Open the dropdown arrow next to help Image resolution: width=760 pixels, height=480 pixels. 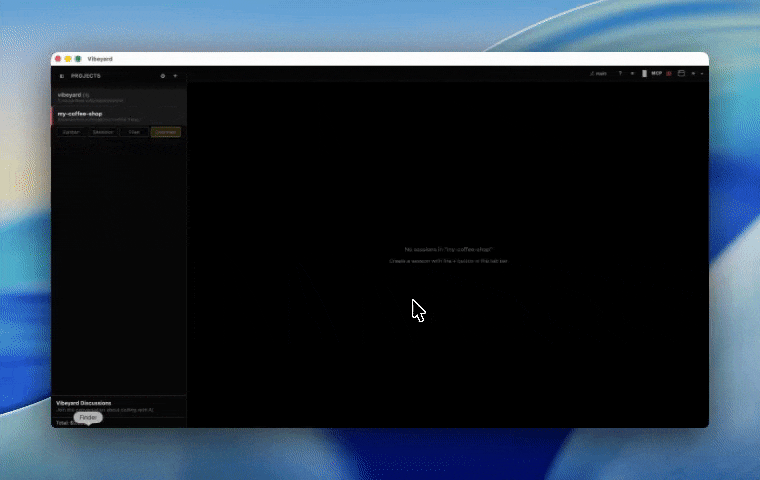(632, 74)
